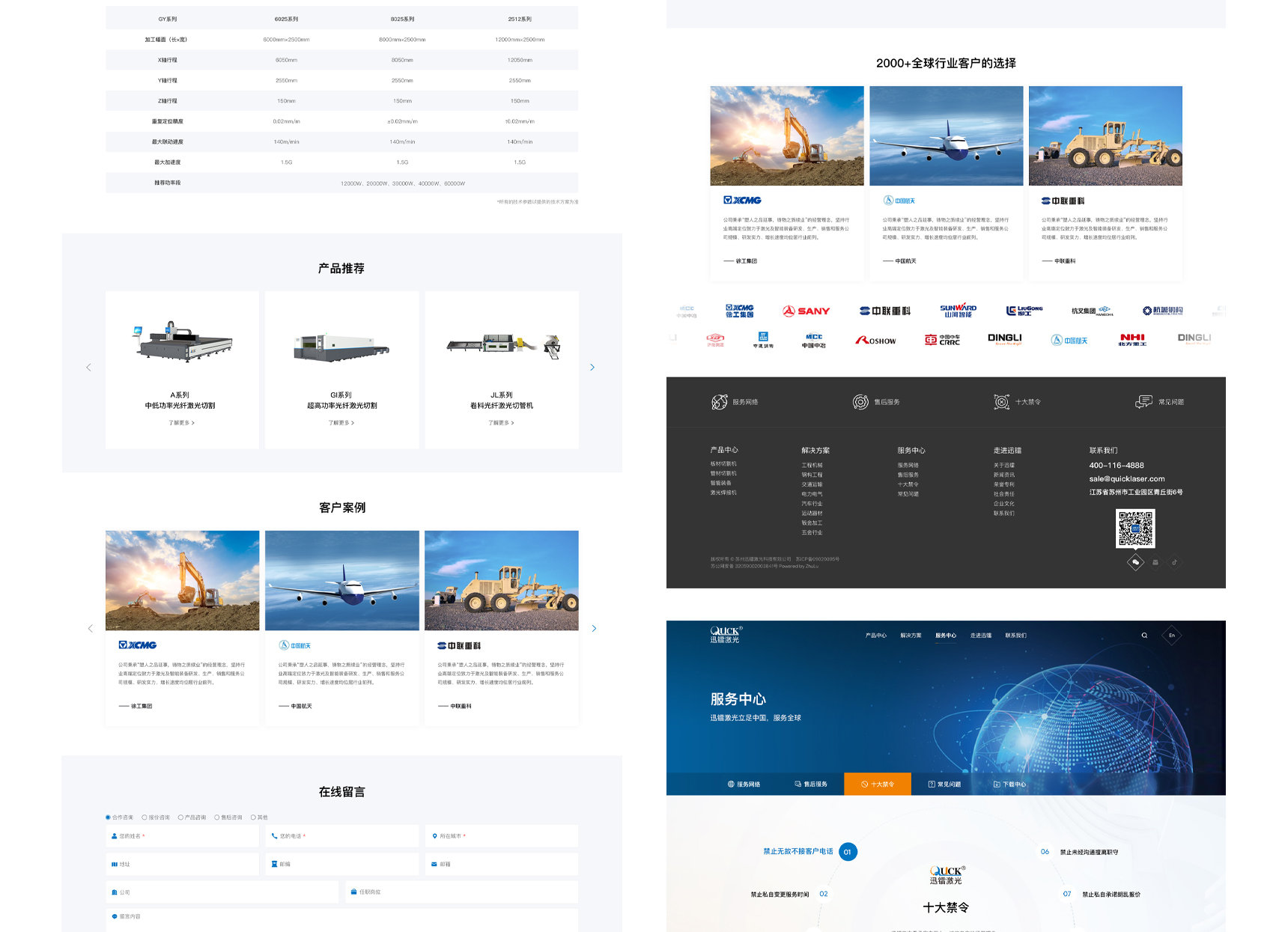
Task: Click the ROSHOW logo in the client strip
Action: pos(875,341)
